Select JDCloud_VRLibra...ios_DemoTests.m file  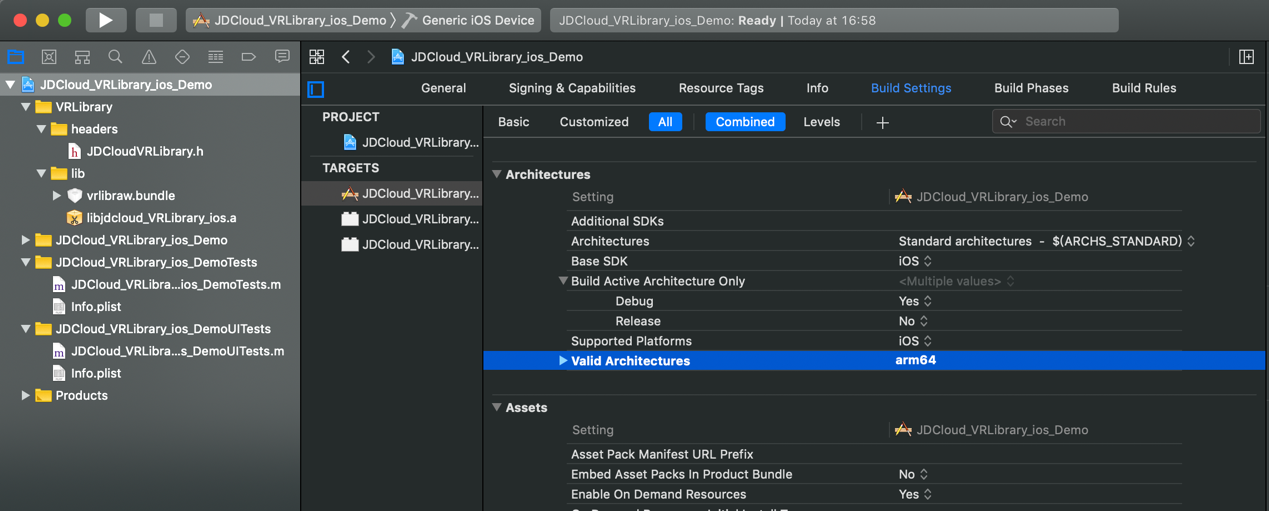166,284
